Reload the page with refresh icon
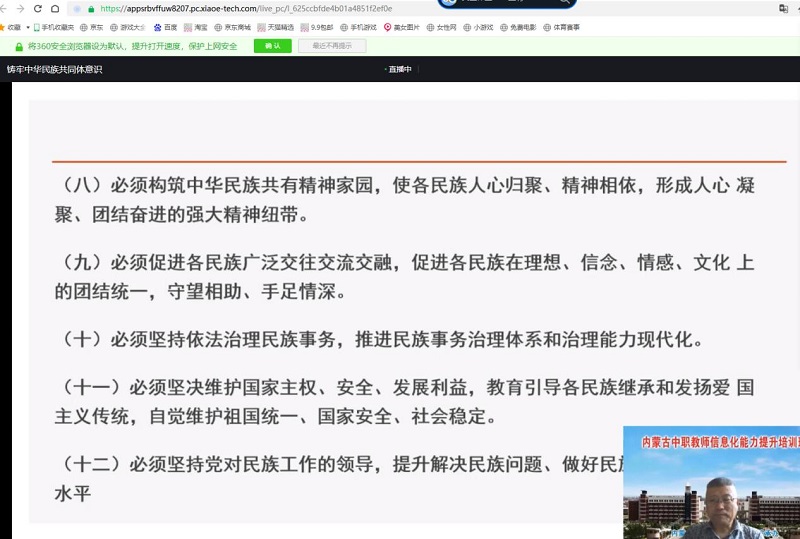Image resolution: width=800 pixels, height=539 pixels. (x=38, y=8)
